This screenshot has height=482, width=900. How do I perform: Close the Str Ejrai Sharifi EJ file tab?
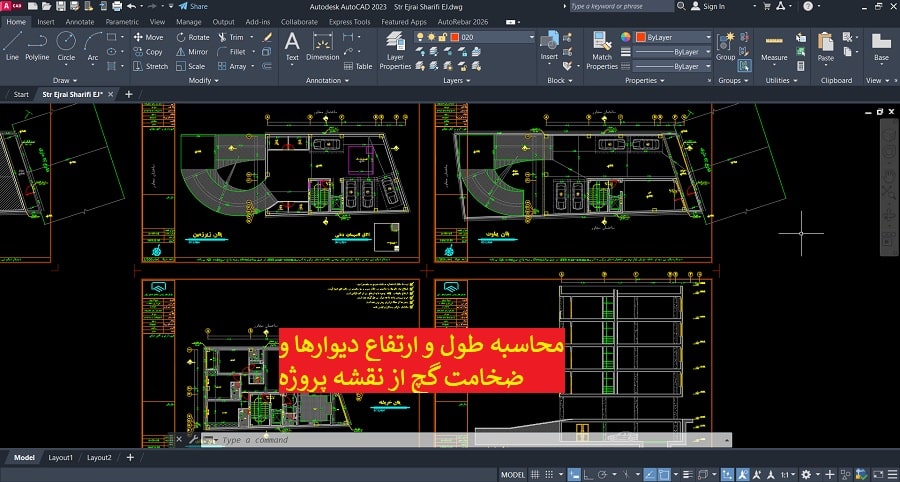[x=111, y=94]
